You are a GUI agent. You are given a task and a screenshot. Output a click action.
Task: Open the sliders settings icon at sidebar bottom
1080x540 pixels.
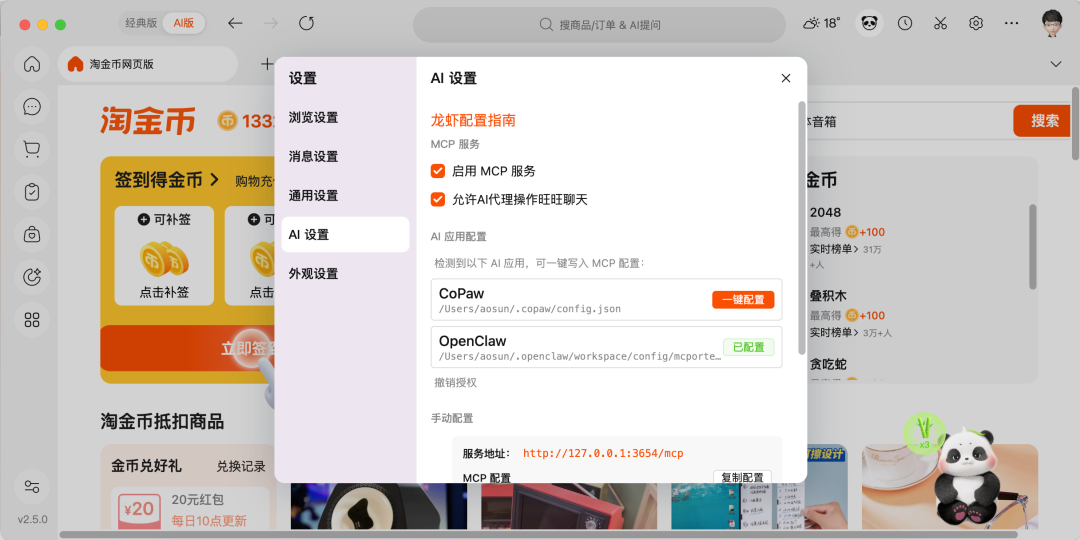32,486
